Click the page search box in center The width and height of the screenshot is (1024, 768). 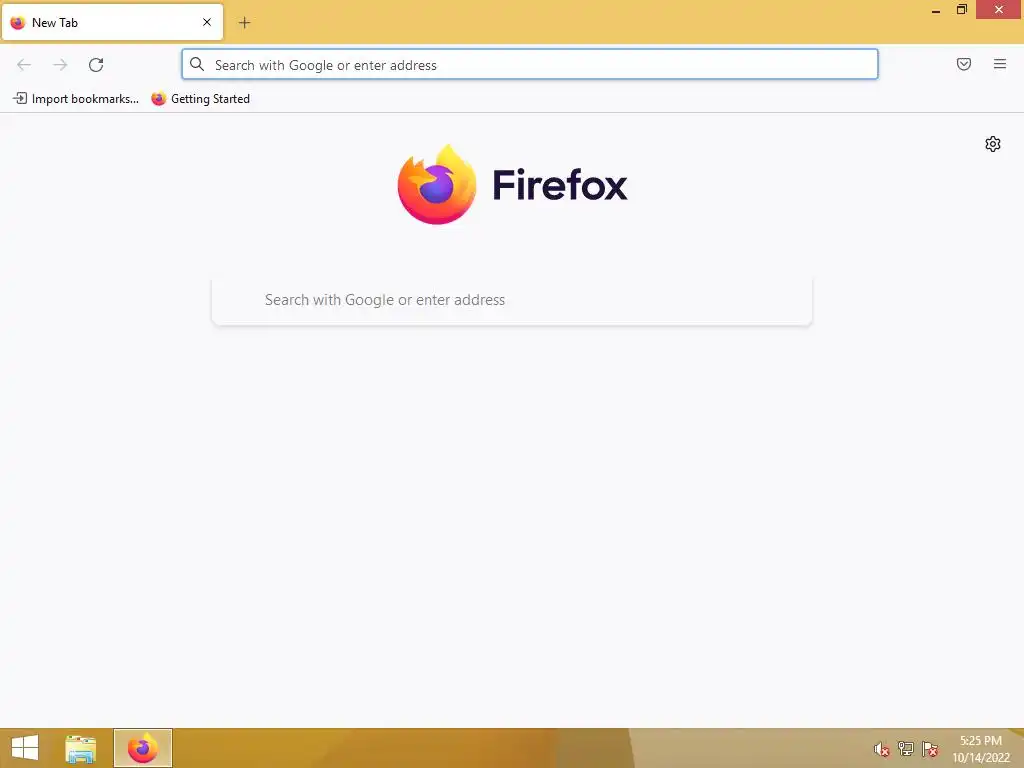[511, 300]
